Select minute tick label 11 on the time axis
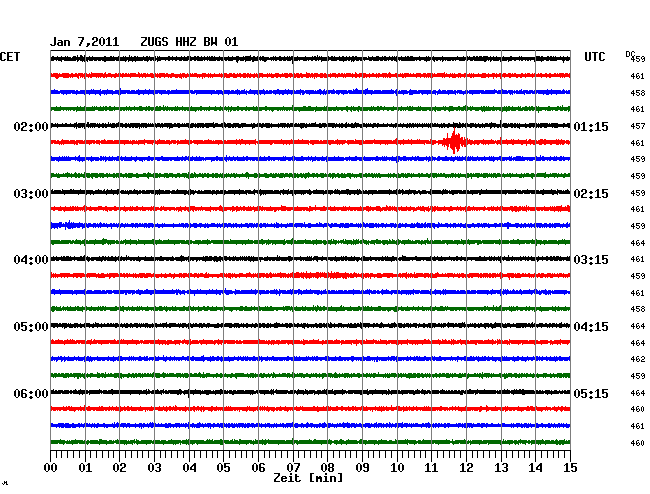The width and height of the screenshot is (650, 494). pyautogui.click(x=432, y=468)
